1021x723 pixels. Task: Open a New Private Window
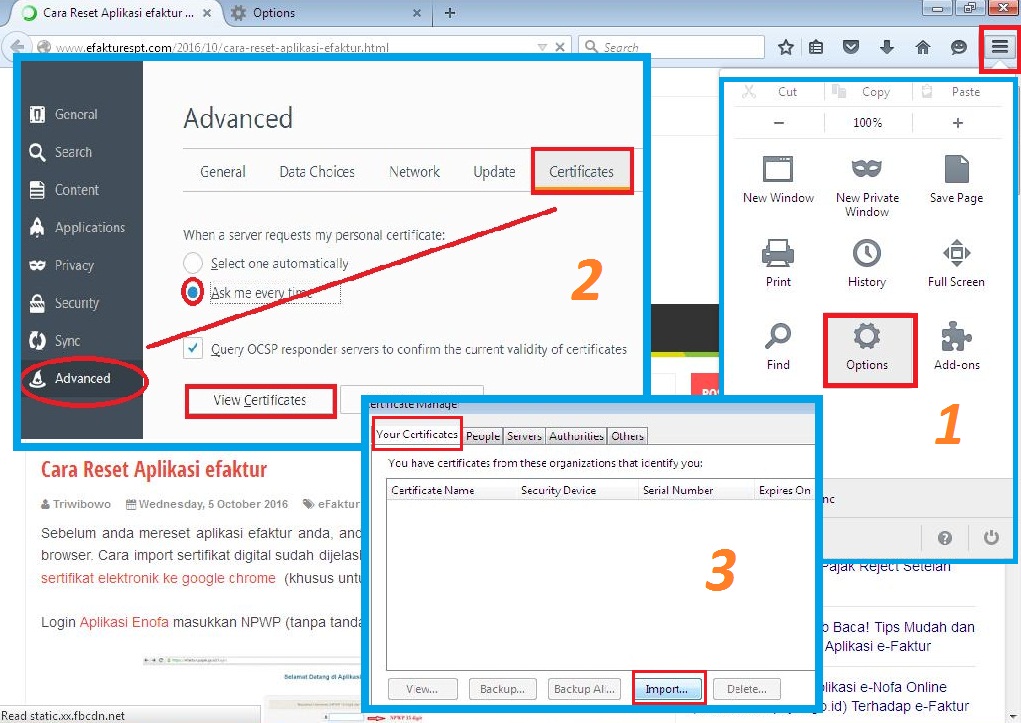pyautogui.click(x=867, y=186)
